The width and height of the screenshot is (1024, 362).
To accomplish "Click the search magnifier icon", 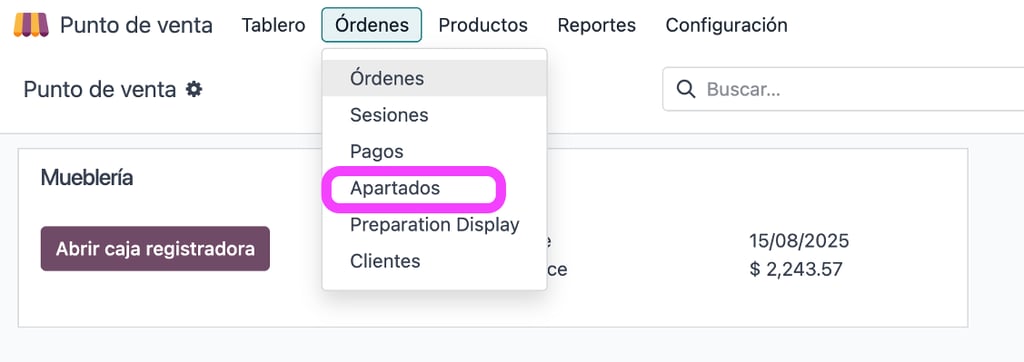I will click(685, 89).
